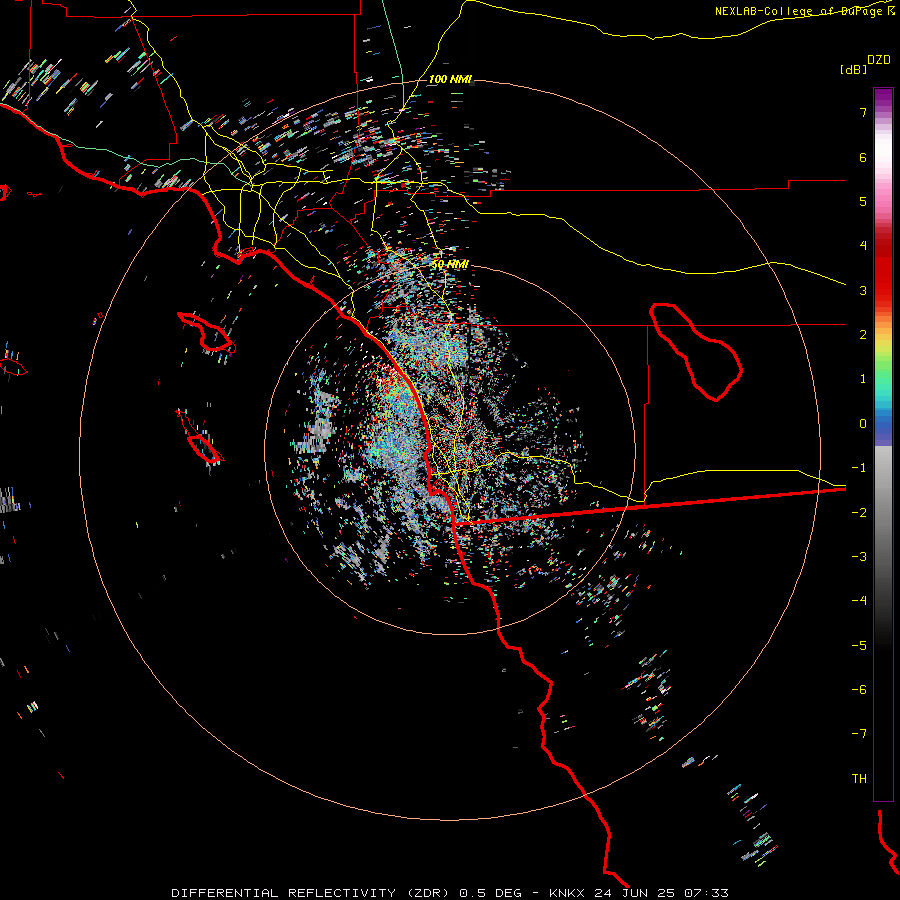Click the NEXLAB-College of DuPage credit text
The image size is (900, 900).
coord(804,11)
